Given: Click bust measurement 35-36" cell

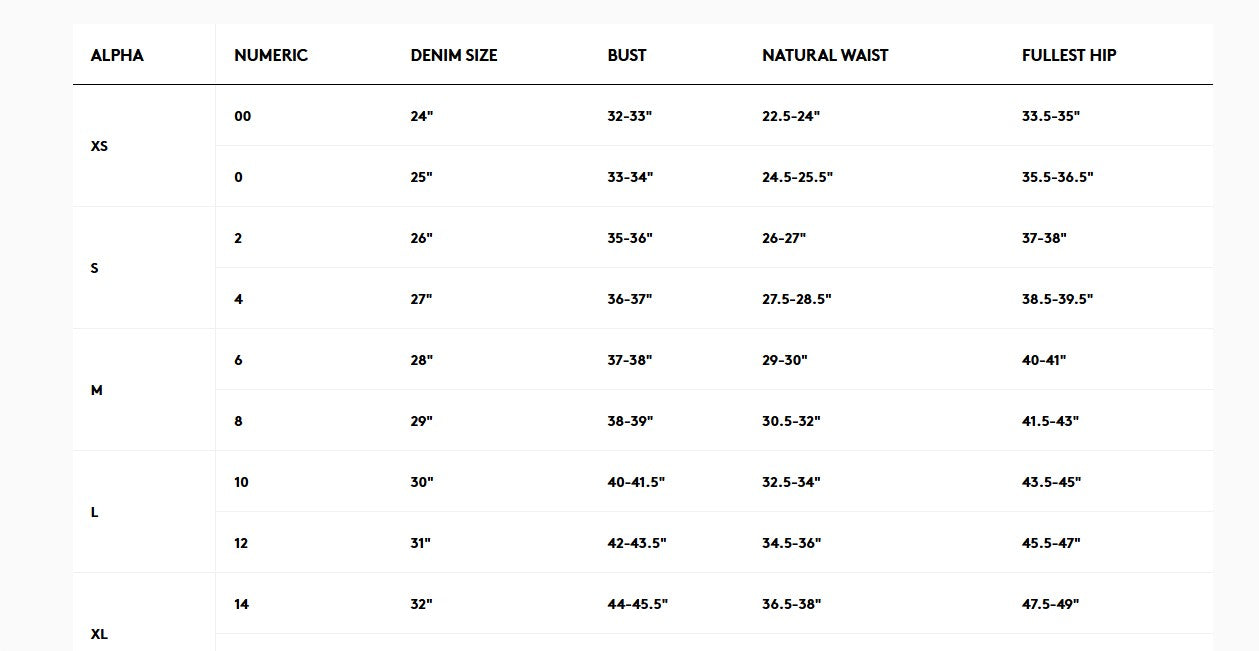Looking at the screenshot, I should (x=630, y=238).
